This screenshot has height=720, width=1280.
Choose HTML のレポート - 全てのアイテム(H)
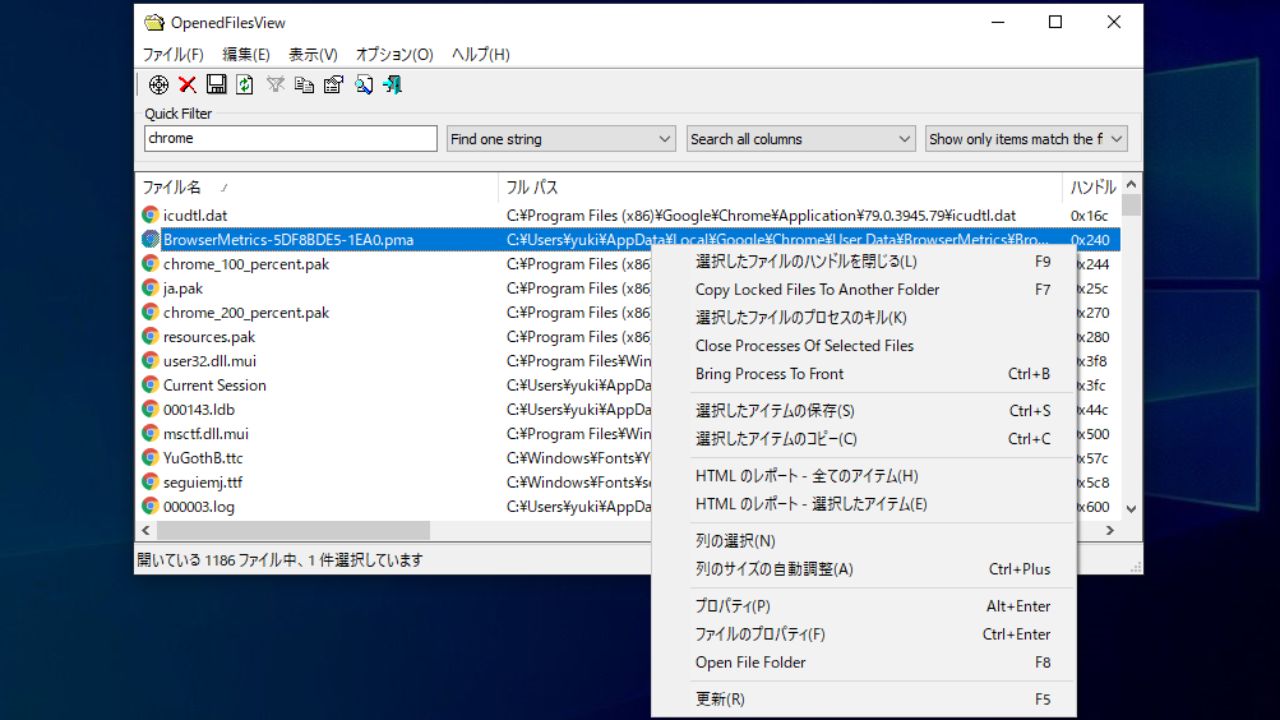pyautogui.click(x=864, y=476)
